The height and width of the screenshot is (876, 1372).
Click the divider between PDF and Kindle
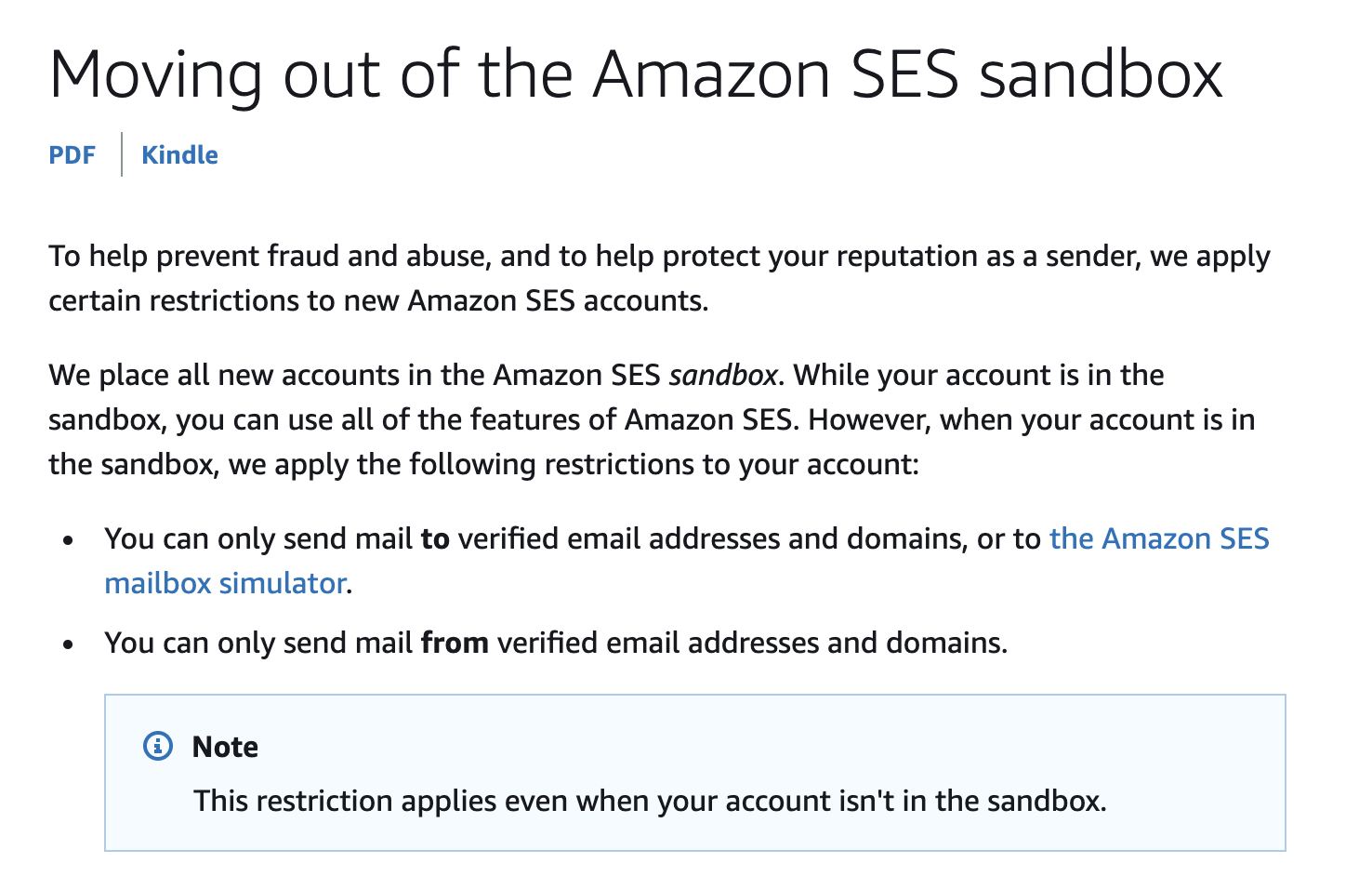[122, 154]
